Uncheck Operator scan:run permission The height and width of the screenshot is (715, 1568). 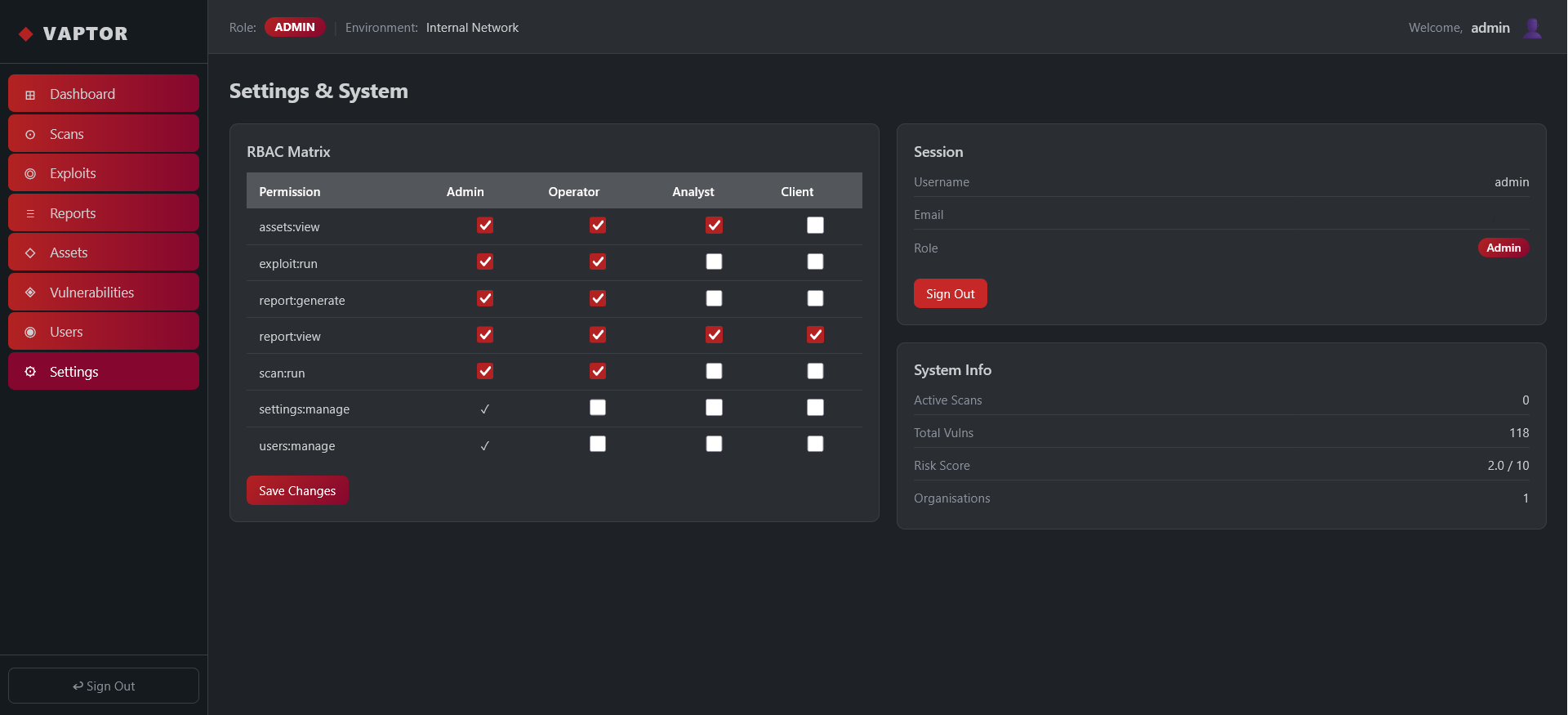(598, 371)
